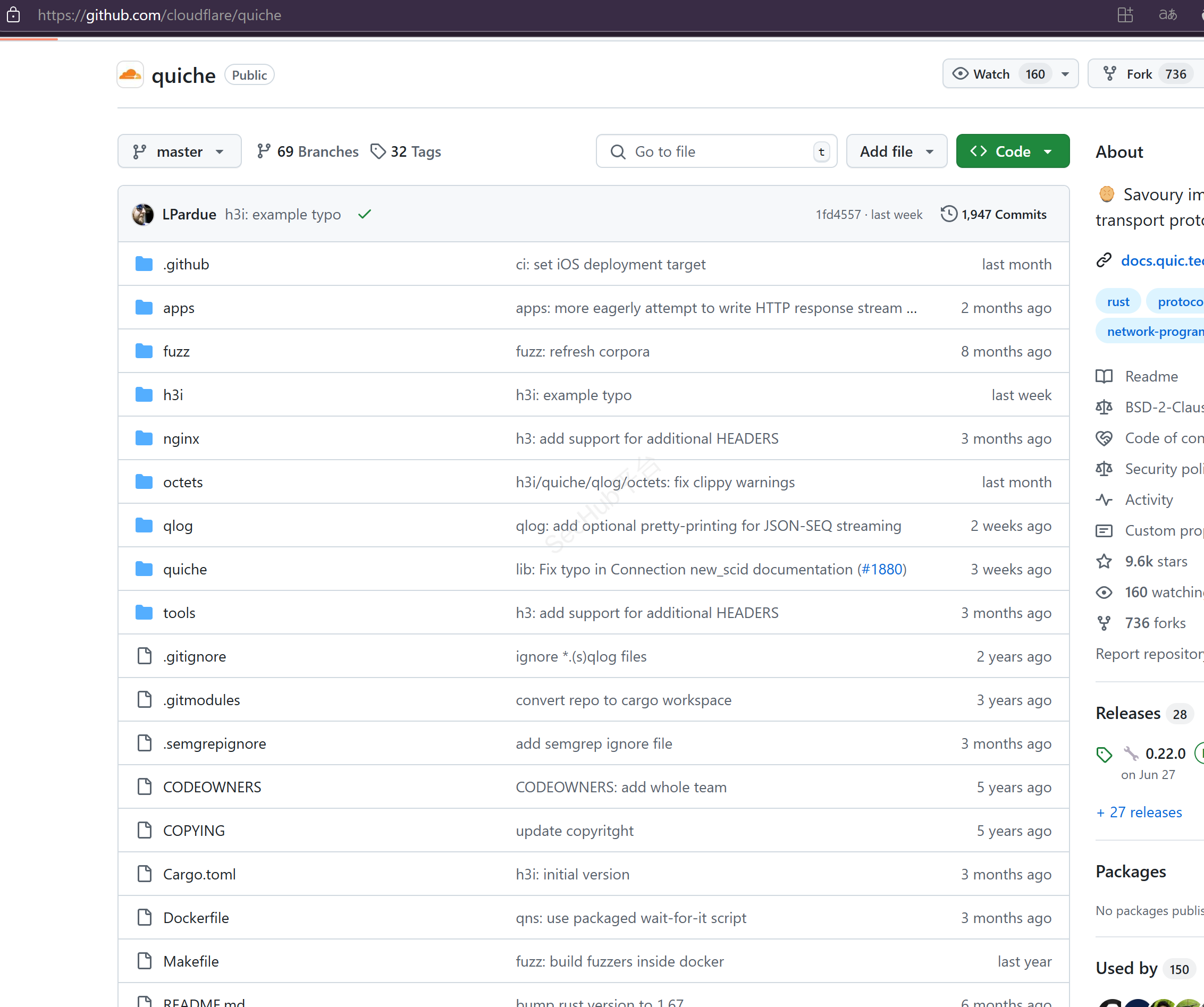Screen dimensions: 1204x1007
Task: Click LPardue's profile avatar
Action: (143, 214)
